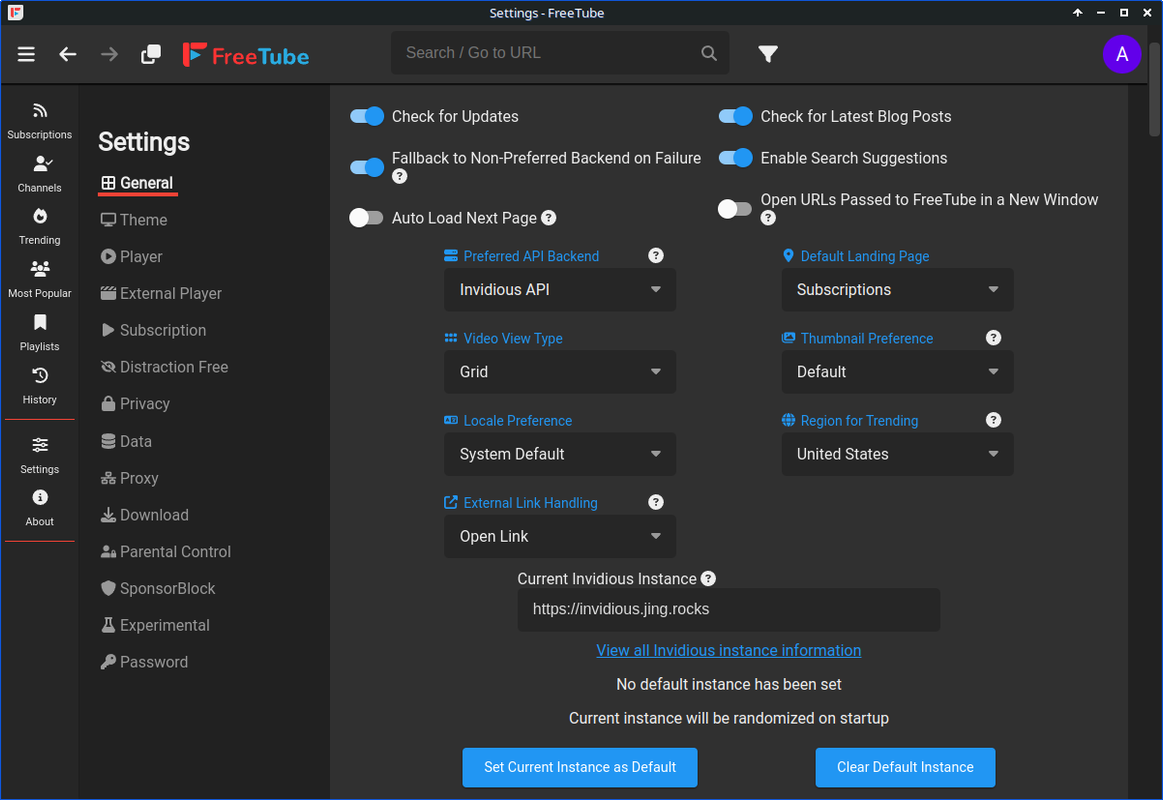This screenshot has height=800, width=1163.
Task: Show help for Current Invidious Instance
Action: pos(708,578)
